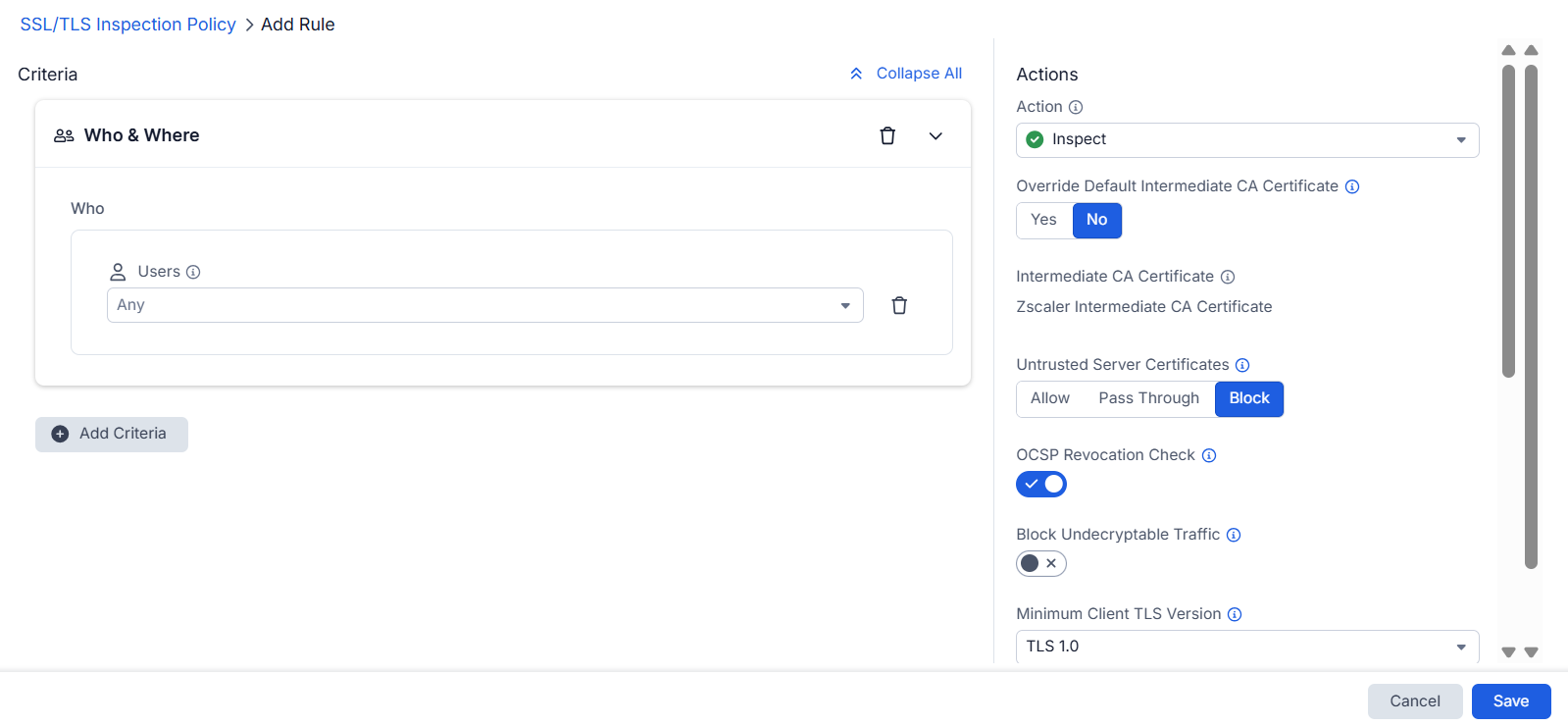
Task: Click the Actions heading
Action: click(1047, 75)
